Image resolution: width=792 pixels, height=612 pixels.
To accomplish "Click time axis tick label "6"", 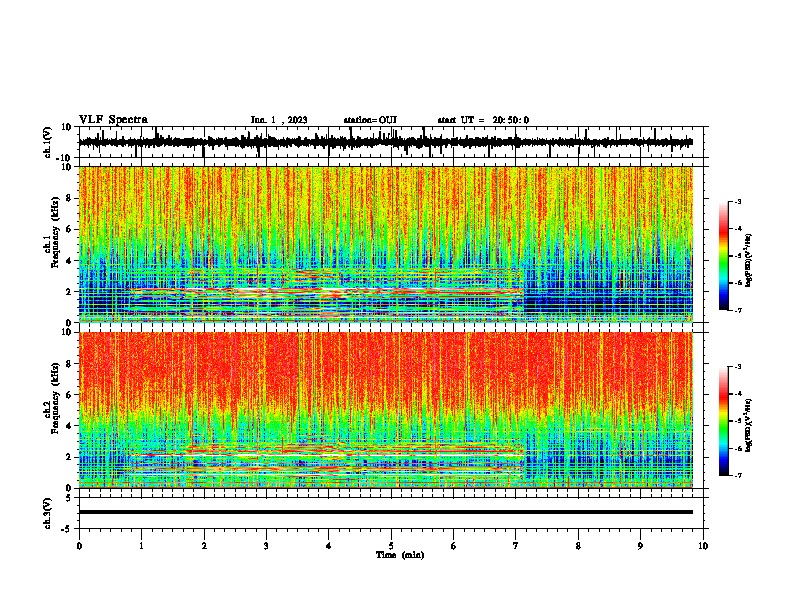I will coord(454,546).
